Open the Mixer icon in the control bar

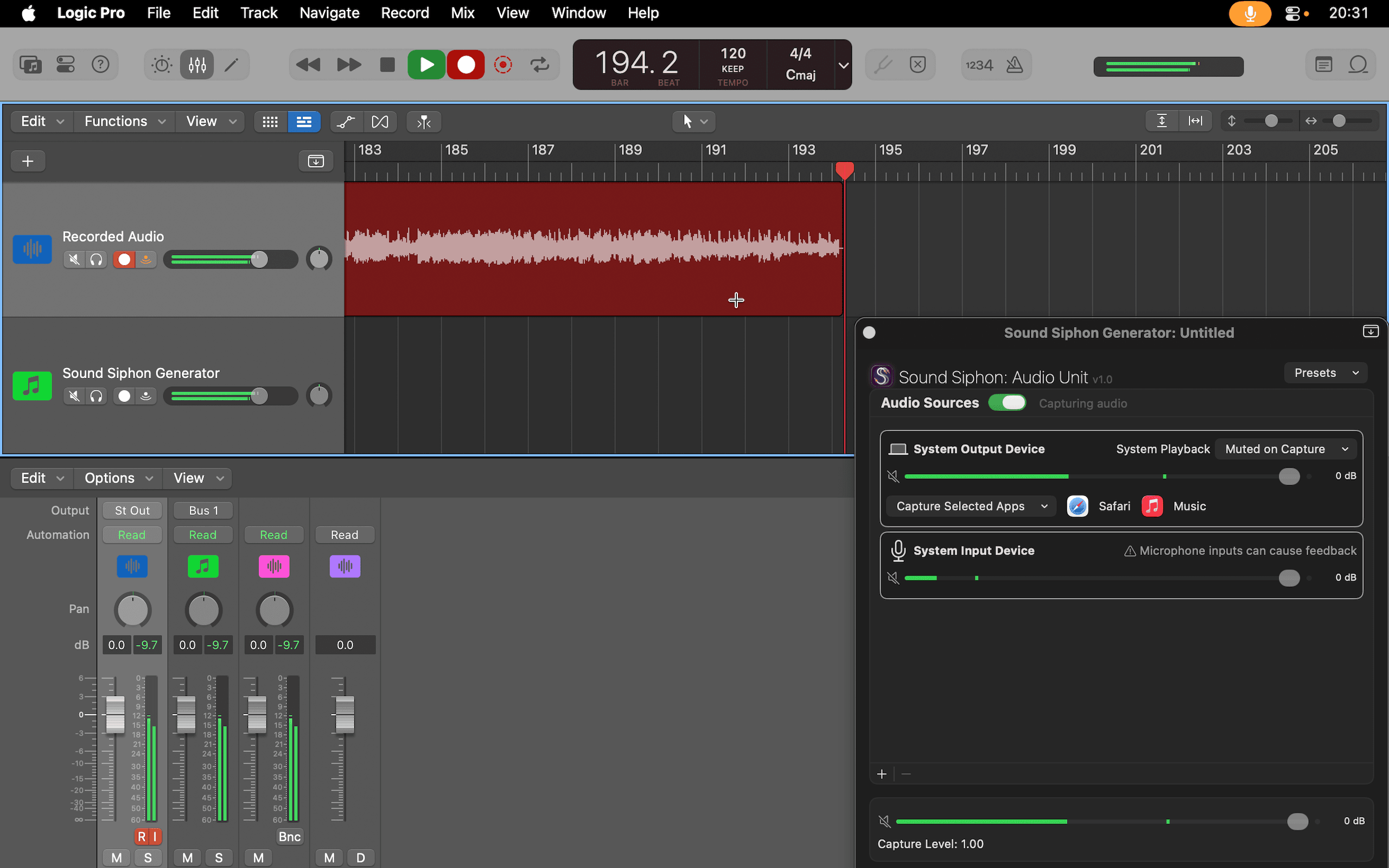point(197,65)
